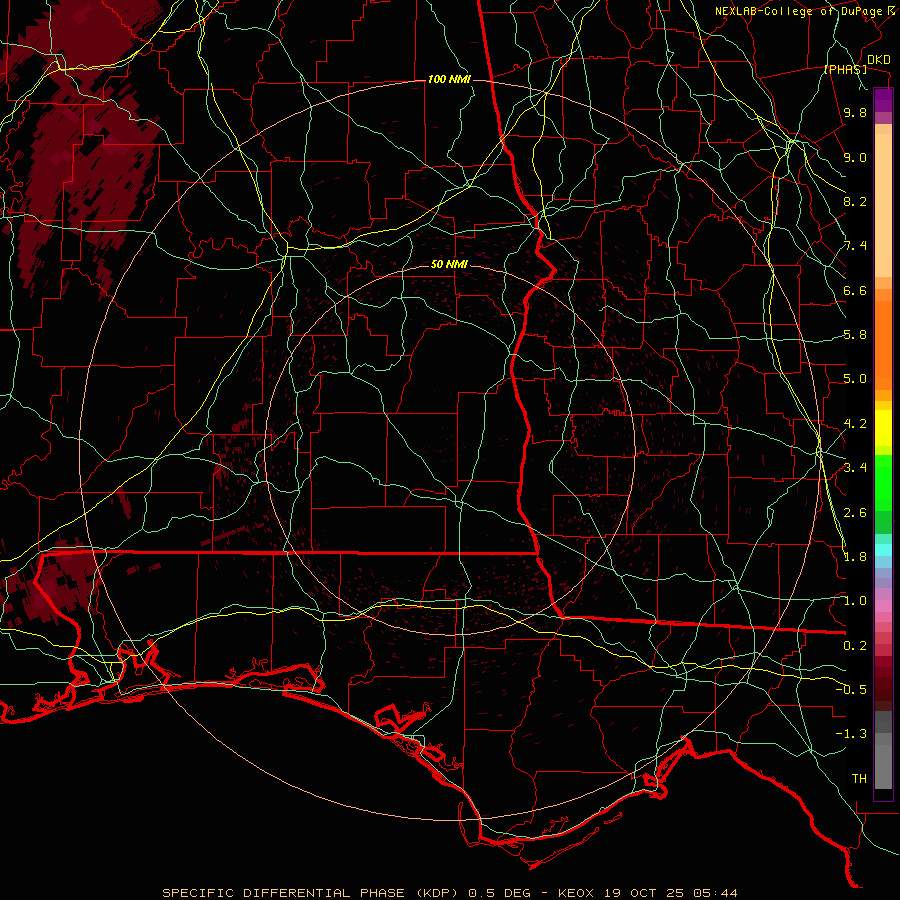Click the 50 NMI range ring label
The image size is (900, 900).
[449, 264]
